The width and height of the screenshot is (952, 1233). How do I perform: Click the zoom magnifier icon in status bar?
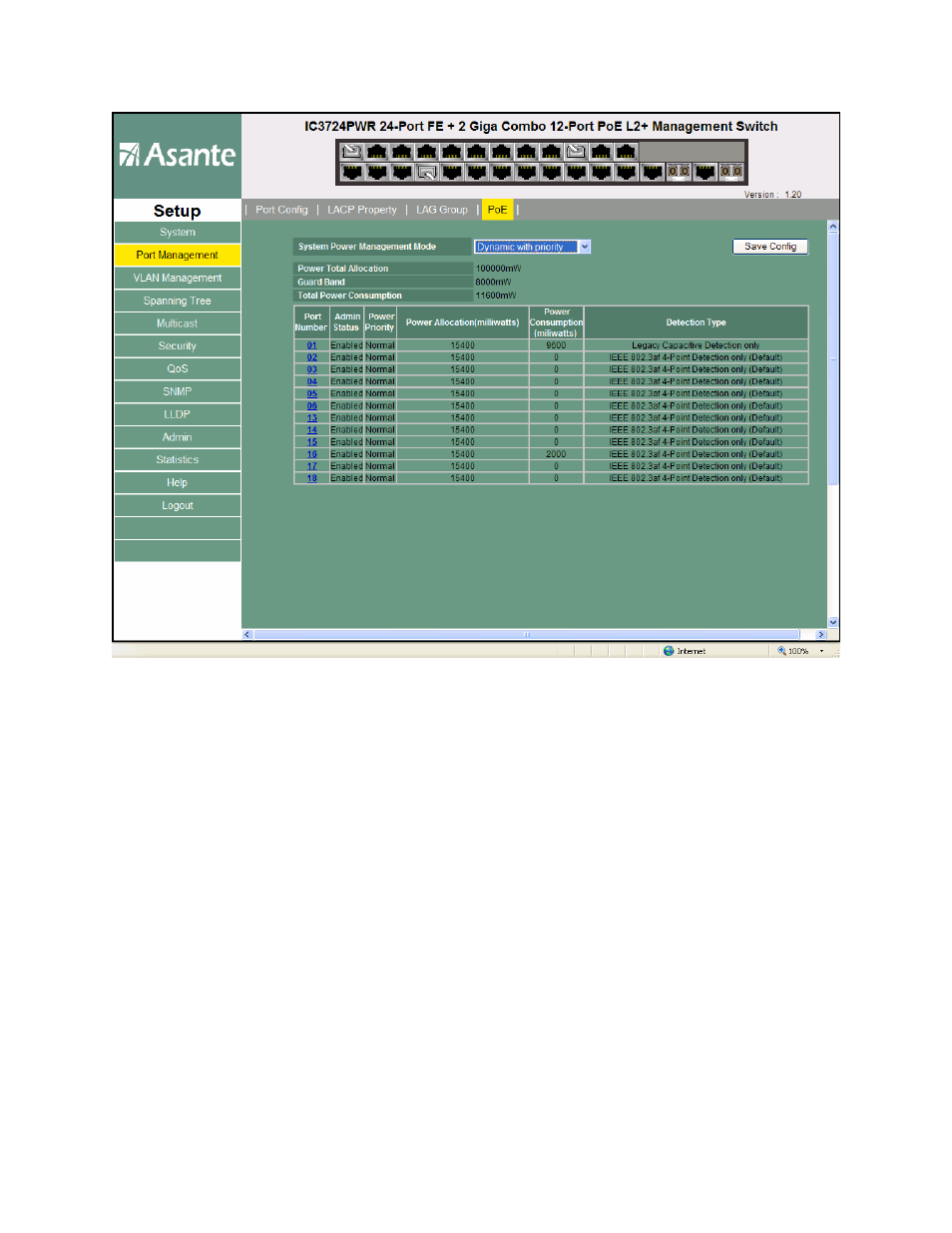pos(782,651)
